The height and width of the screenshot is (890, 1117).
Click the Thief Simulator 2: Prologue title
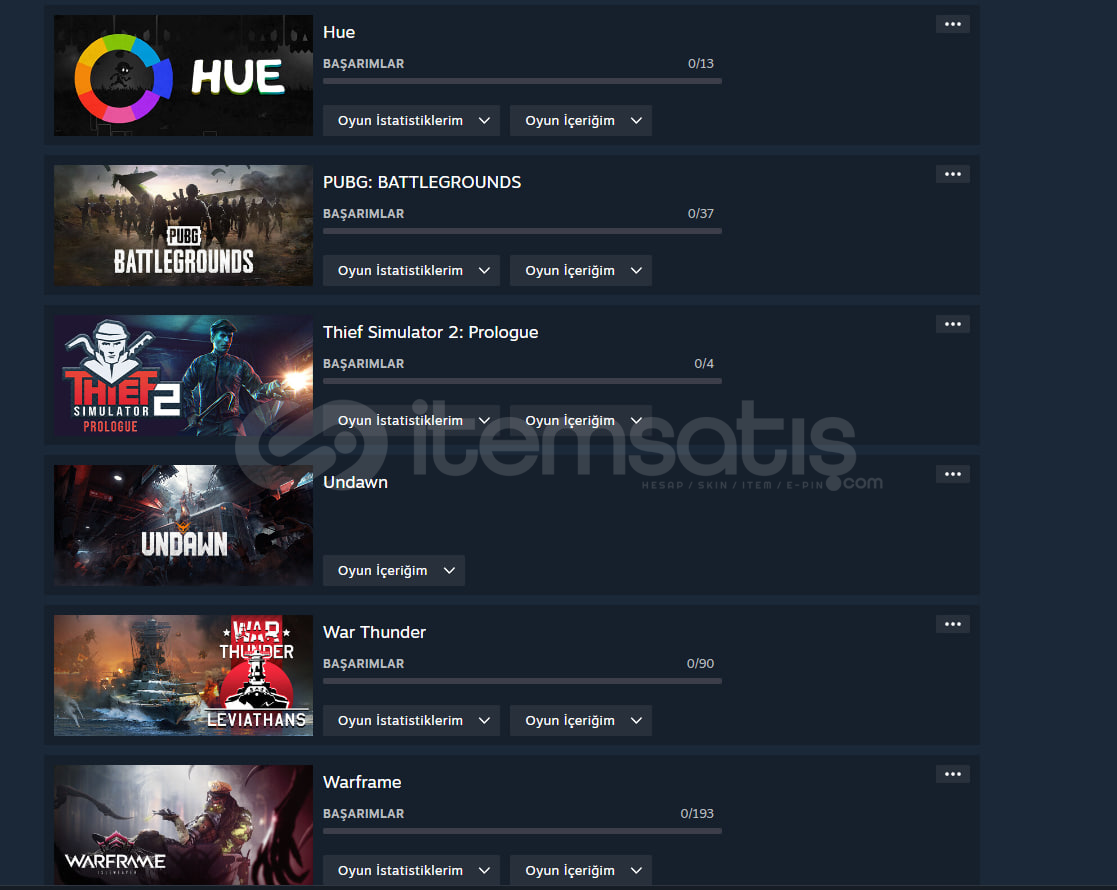click(430, 332)
